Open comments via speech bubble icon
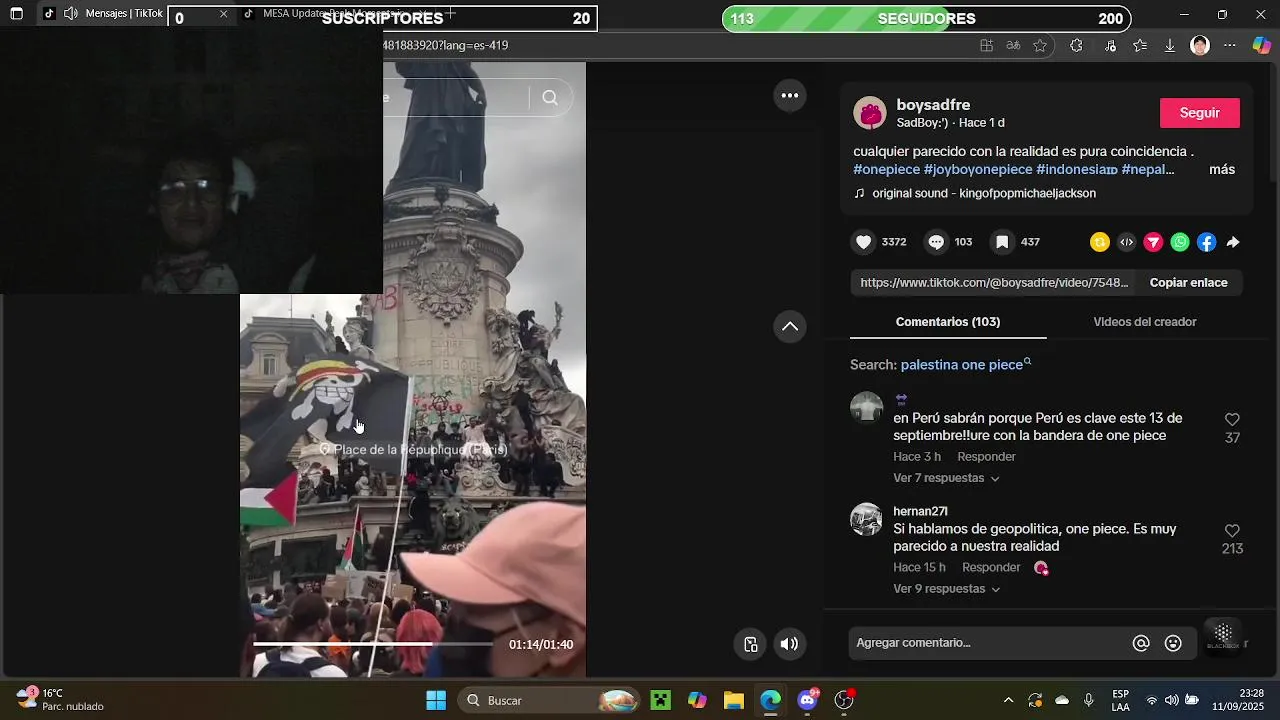The image size is (1280, 720). [x=936, y=242]
